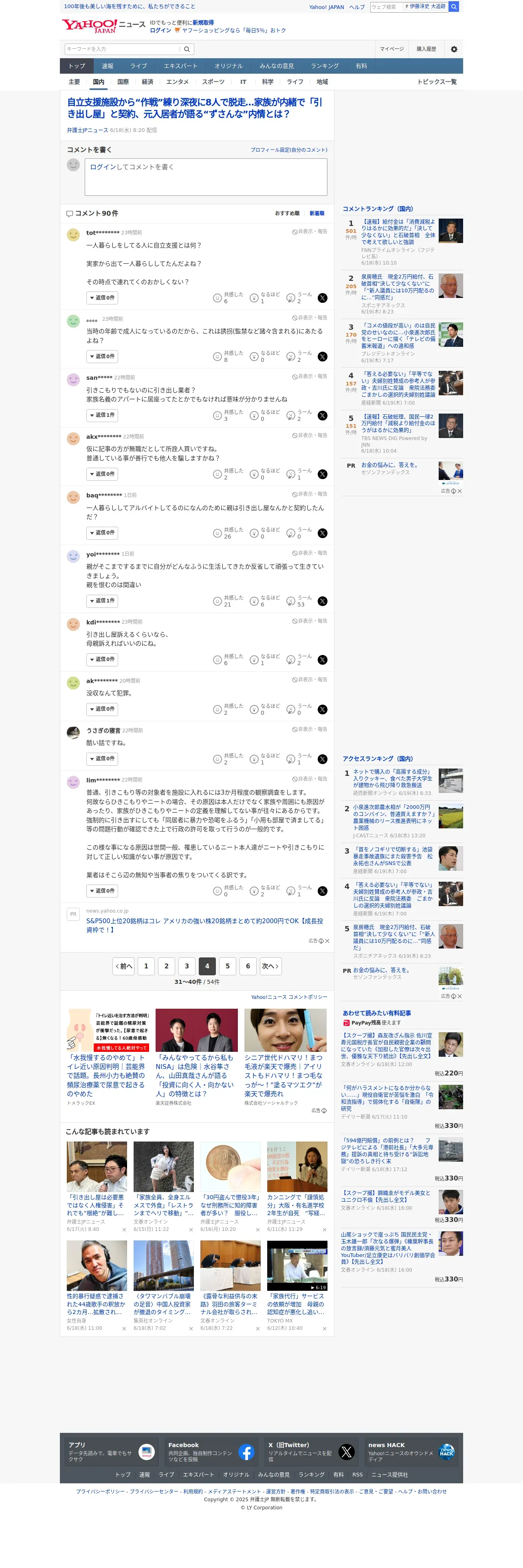Expand replies on ak******** comment
This screenshot has width=523, height=1568.
pyautogui.click(x=102, y=710)
